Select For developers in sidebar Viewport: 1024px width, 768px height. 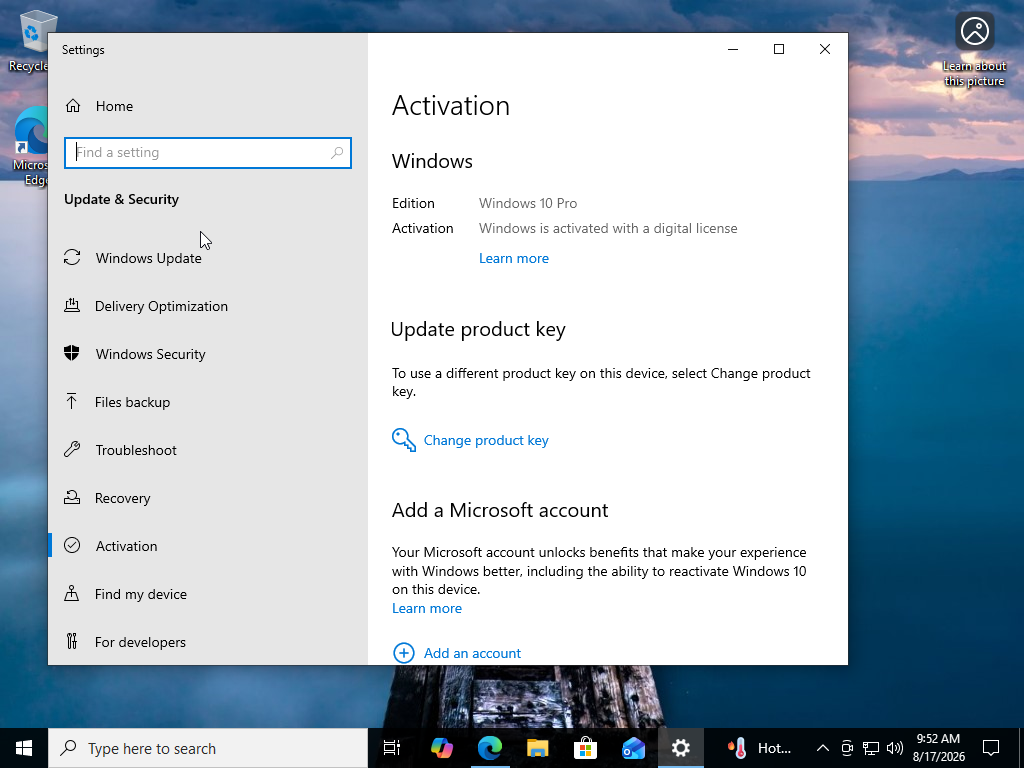click(x=208, y=642)
